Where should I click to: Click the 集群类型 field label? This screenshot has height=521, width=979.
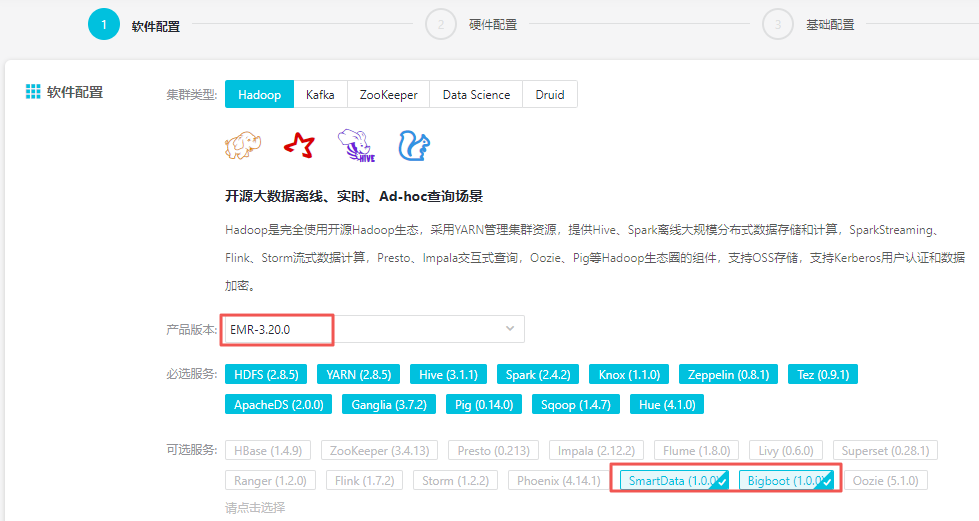pos(192,94)
